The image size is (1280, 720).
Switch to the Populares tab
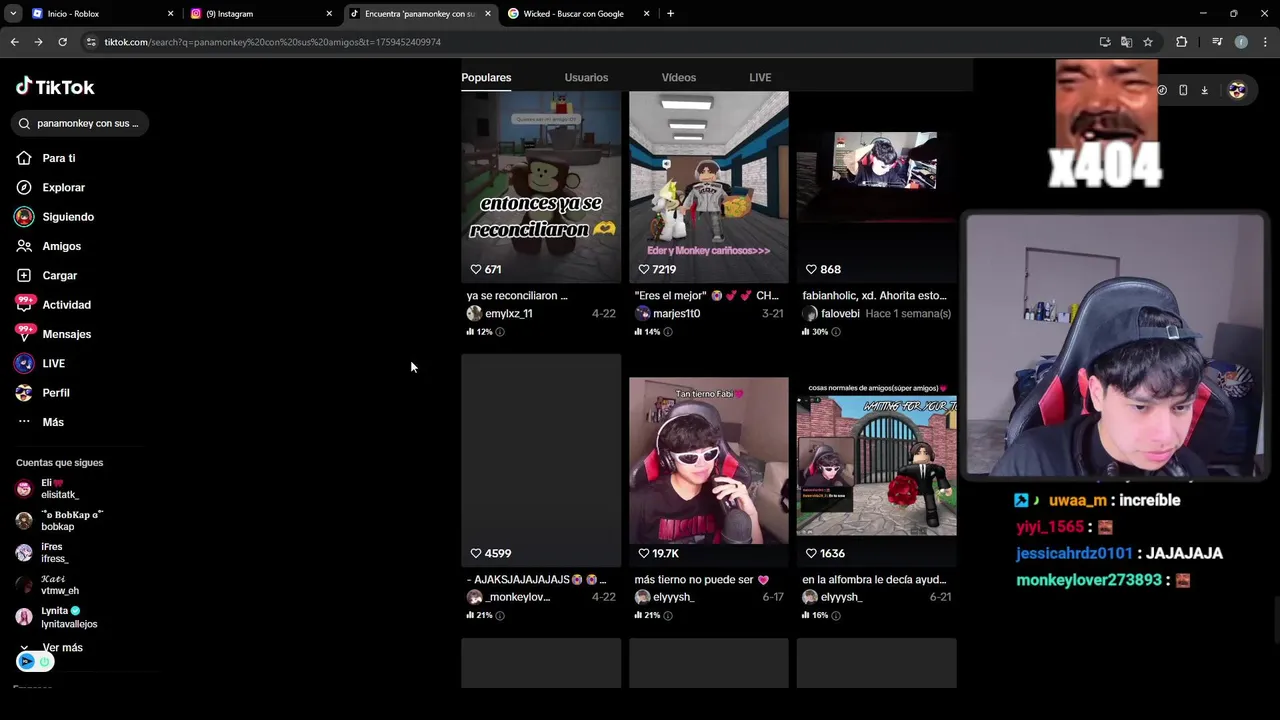coord(486,77)
